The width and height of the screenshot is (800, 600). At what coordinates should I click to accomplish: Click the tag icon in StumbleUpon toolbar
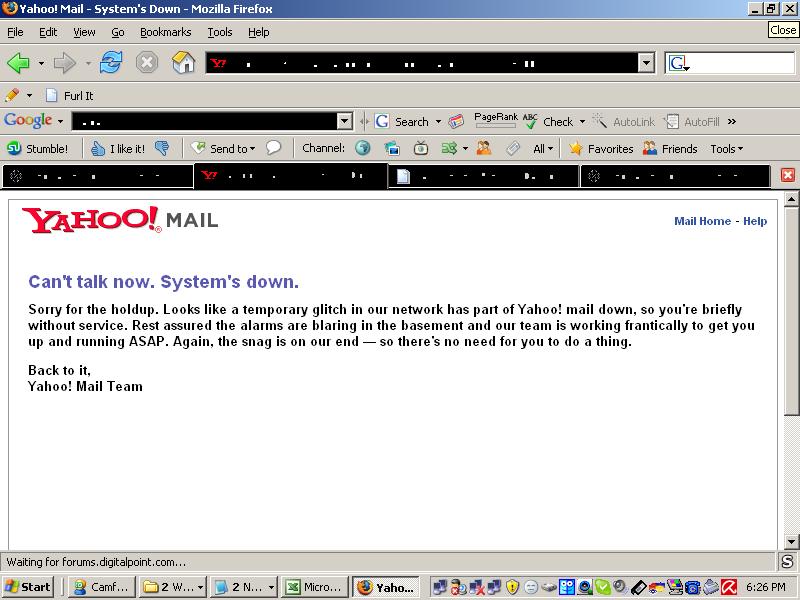(513, 148)
